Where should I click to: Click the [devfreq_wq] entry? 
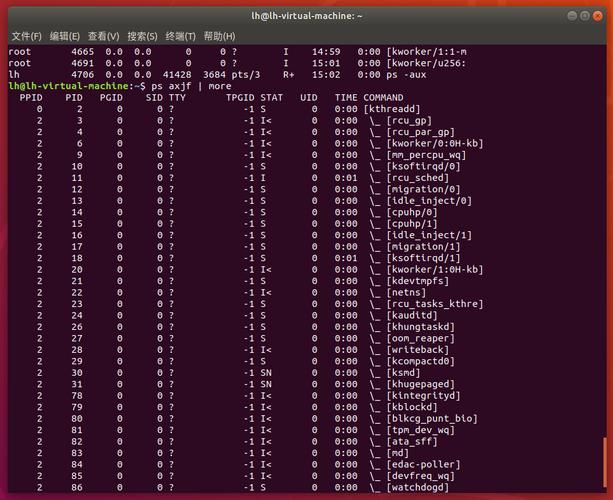coord(420,476)
